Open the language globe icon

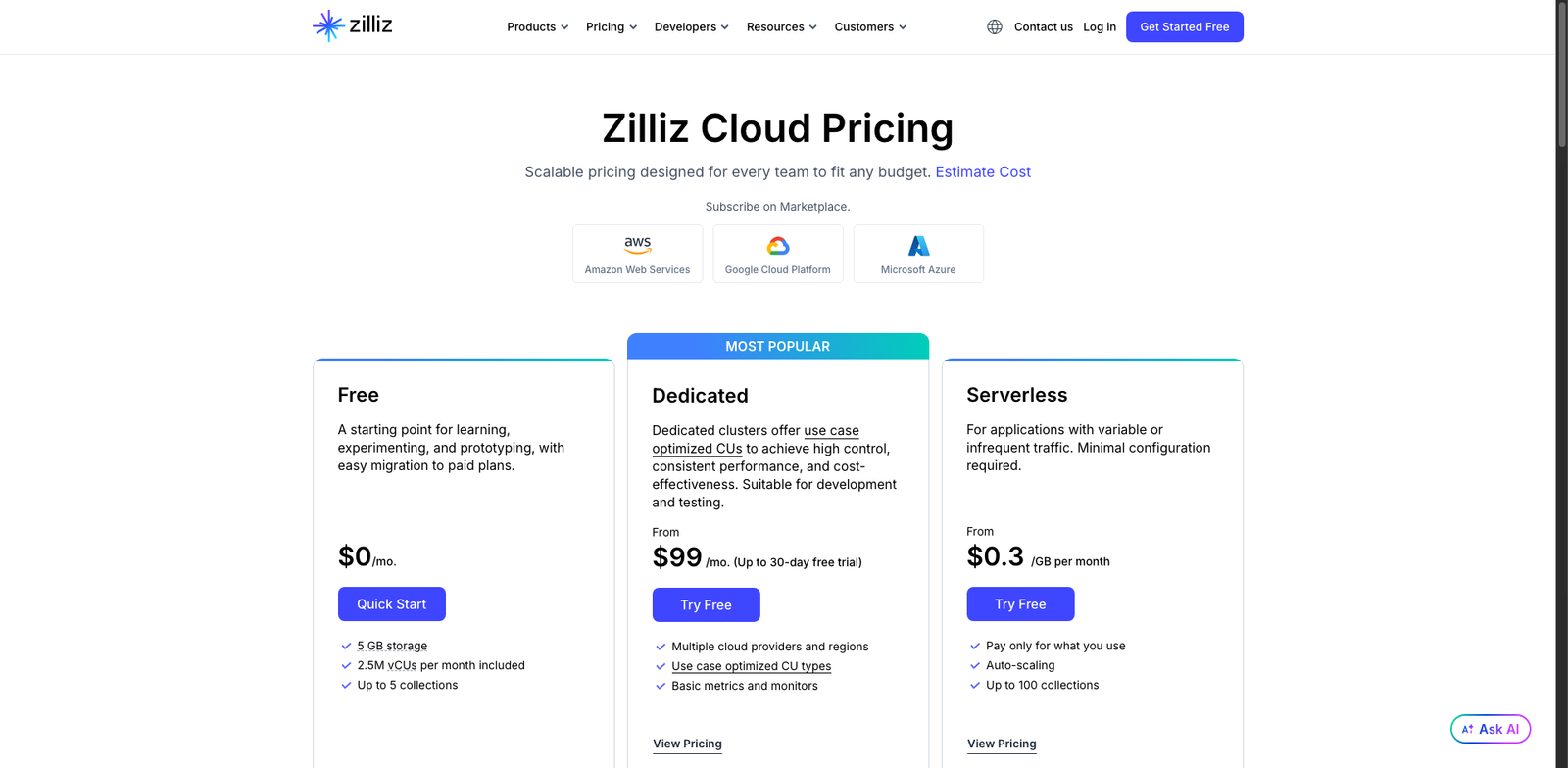[x=994, y=26]
